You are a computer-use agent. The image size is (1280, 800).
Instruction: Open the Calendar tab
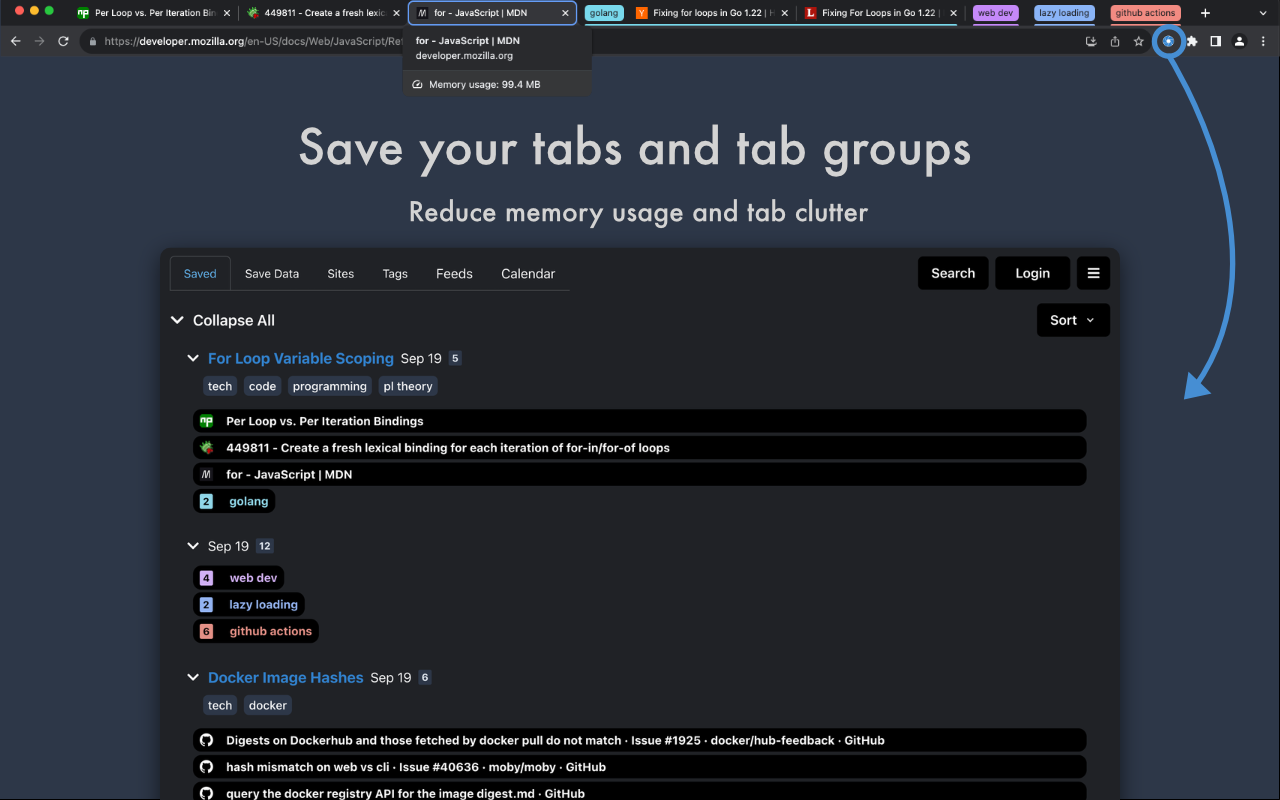point(528,273)
